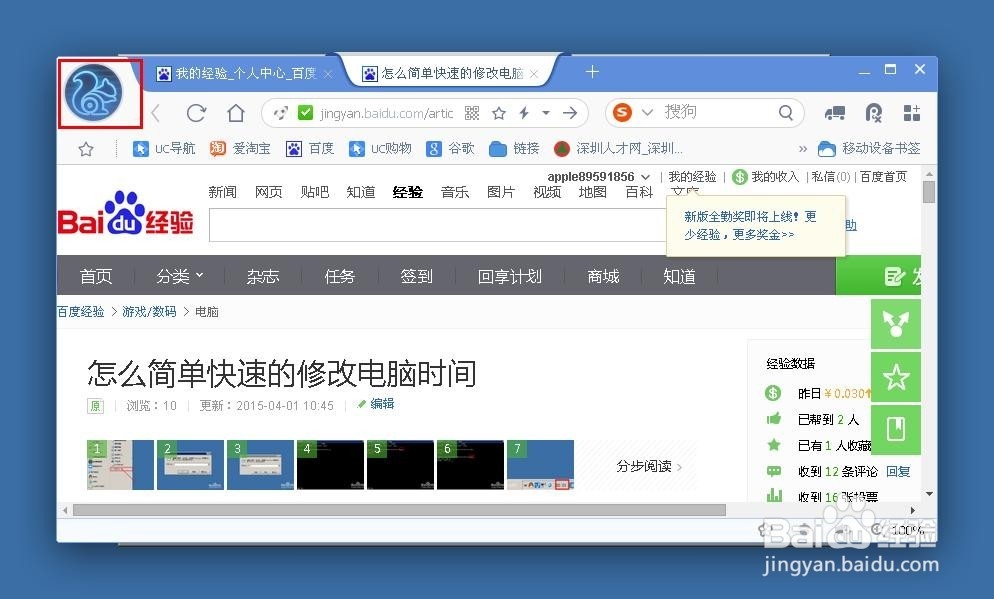Click 游戏/数码 breadcrumb link
The height and width of the screenshot is (599, 994).
(149, 312)
